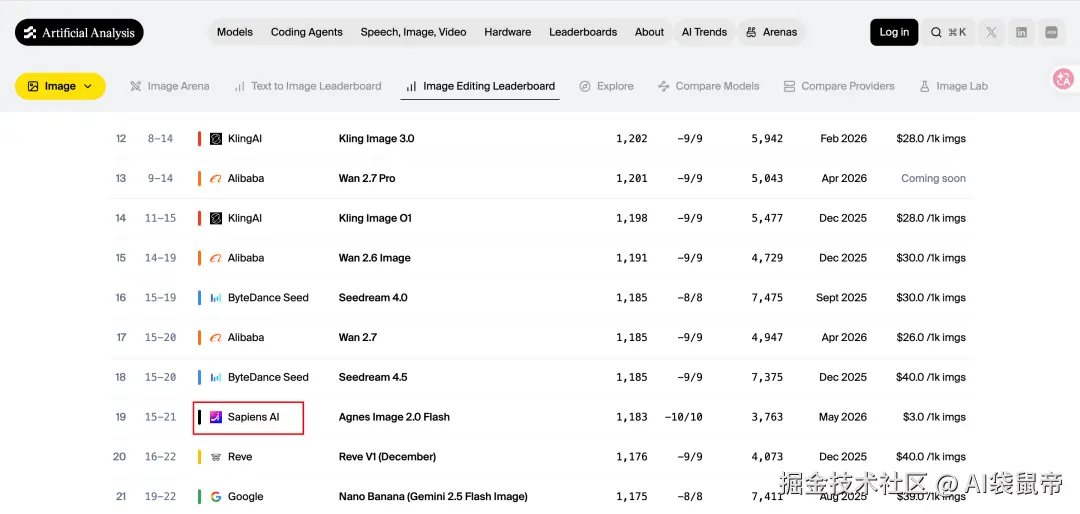Click the Compare Models icon
Image resolution: width=1080 pixels, height=514 pixels.
(663, 86)
